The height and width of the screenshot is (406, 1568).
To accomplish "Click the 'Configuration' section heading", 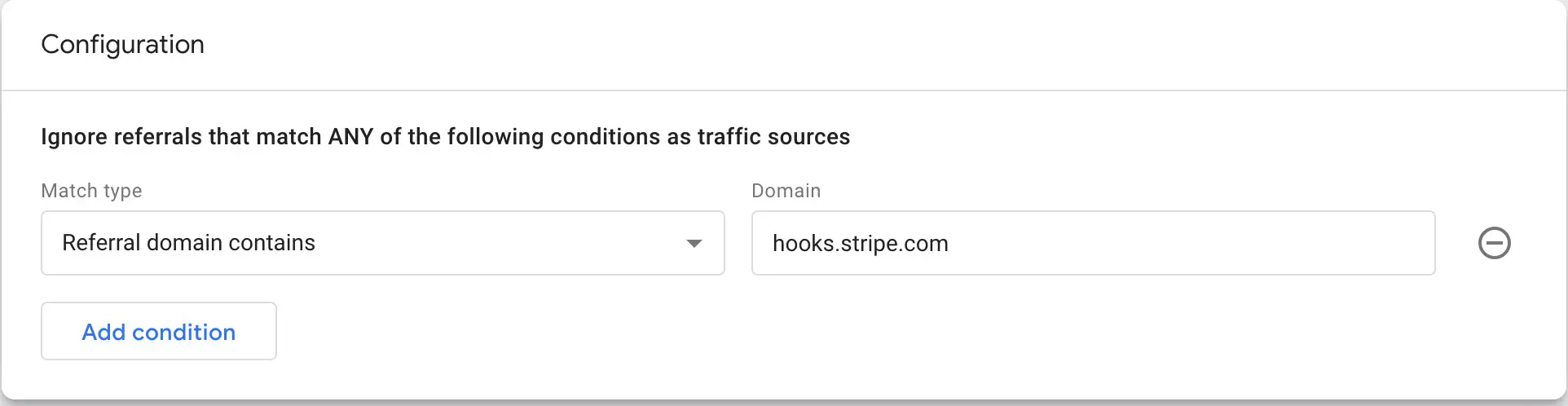I will pos(123,44).
